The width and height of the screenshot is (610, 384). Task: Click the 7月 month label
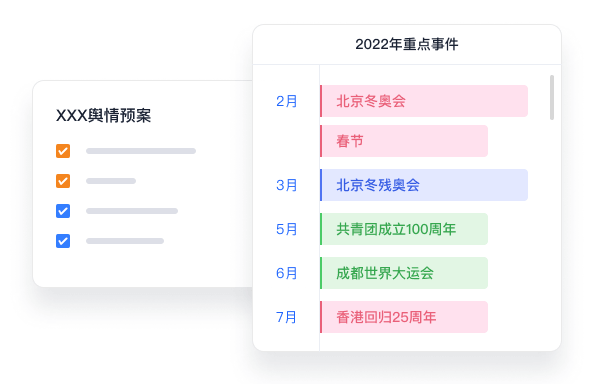(x=287, y=317)
